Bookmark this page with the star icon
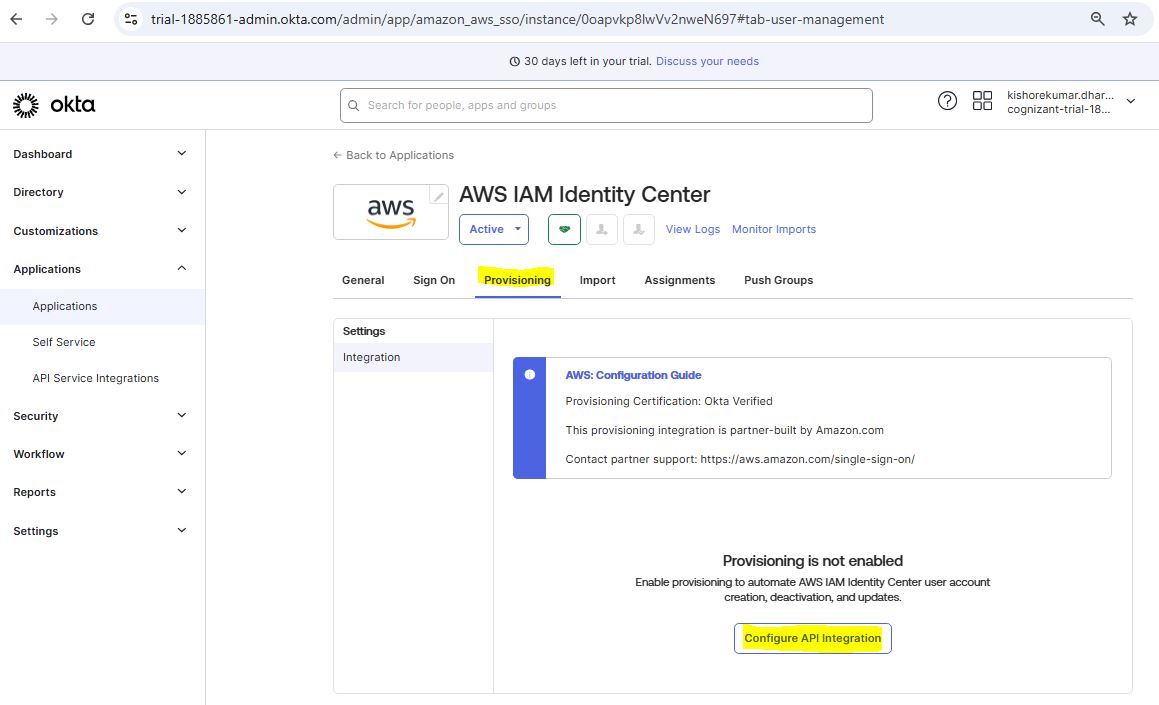Viewport: 1159px width, 705px height. (x=1130, y=19)
